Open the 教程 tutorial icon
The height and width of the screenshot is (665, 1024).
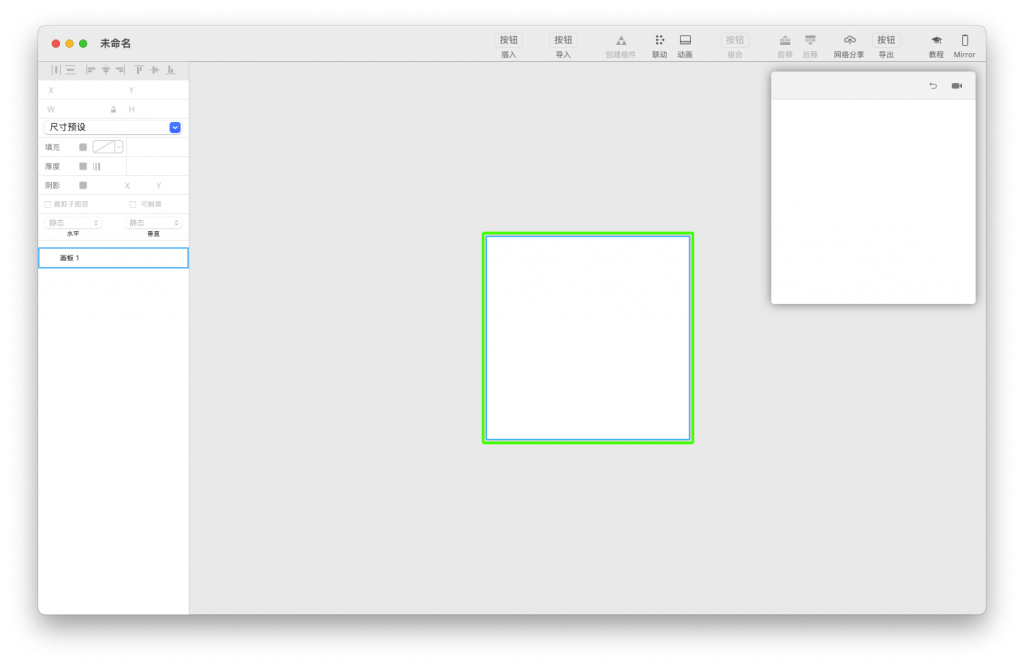click(936, 41)
